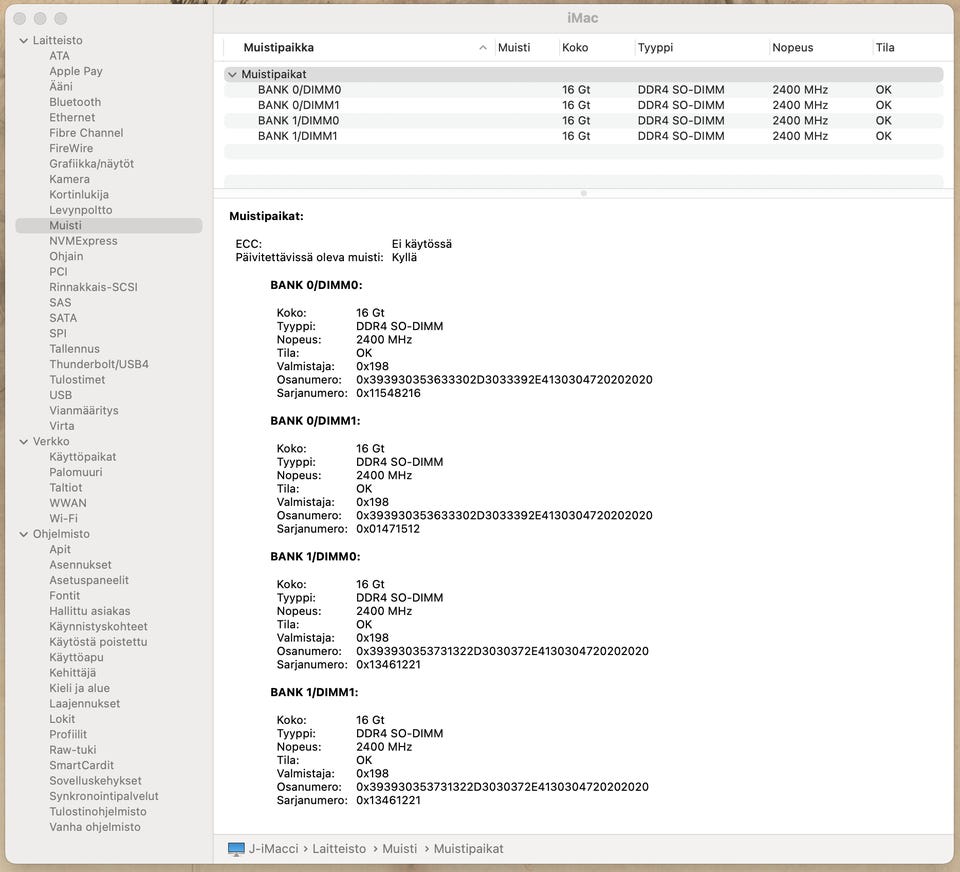Viewport: 960px width, 872px height.
Task: Select Laajennukset in the sidebar
Action: click(x=84, y=704)
